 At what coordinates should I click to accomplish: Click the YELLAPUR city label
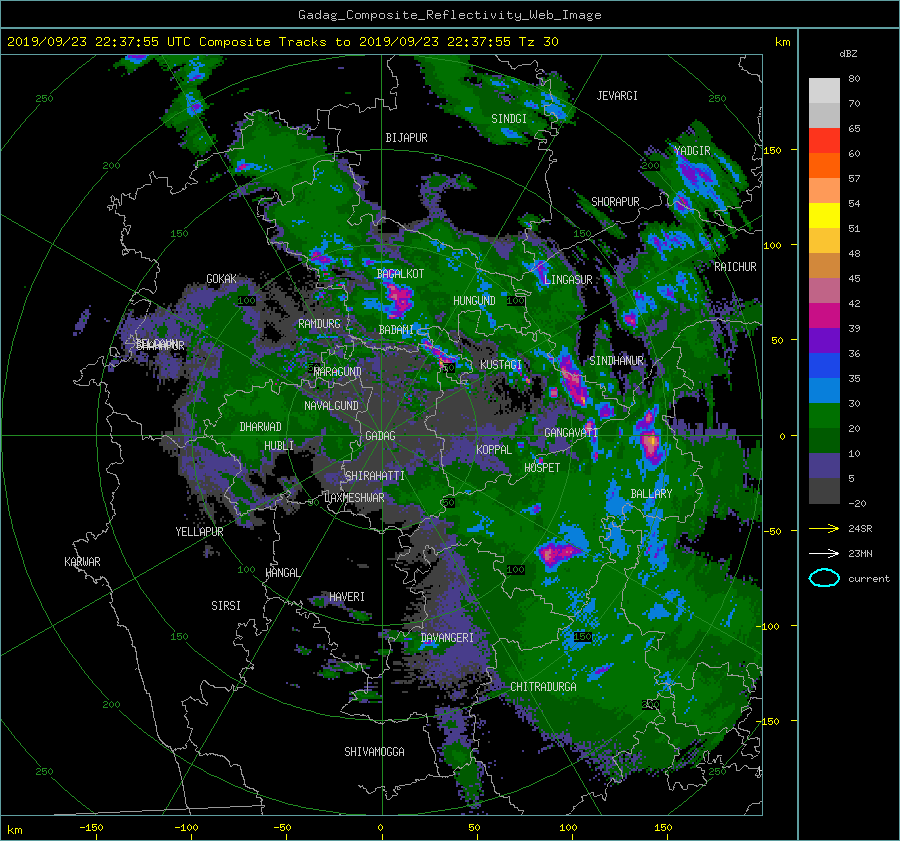tap(199, 532)
